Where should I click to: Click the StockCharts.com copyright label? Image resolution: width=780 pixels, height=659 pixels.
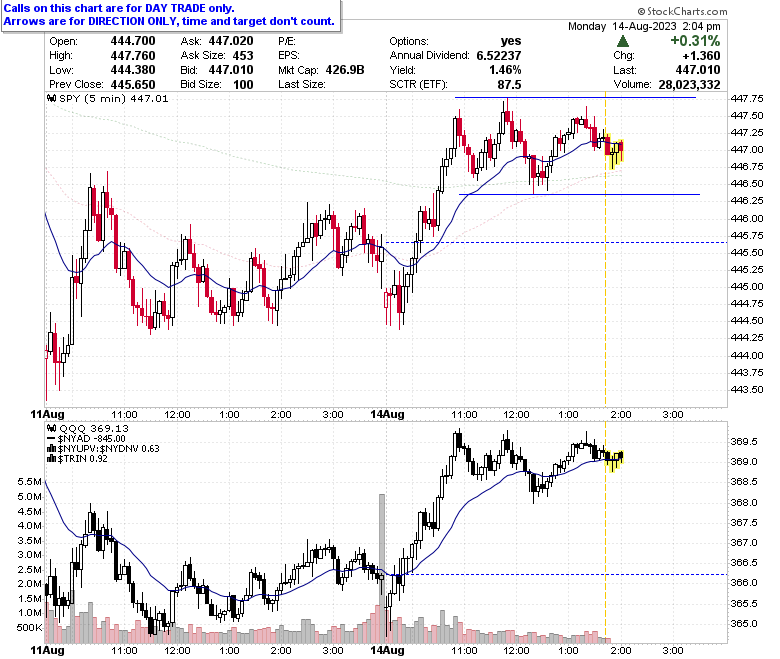[682, 11]
